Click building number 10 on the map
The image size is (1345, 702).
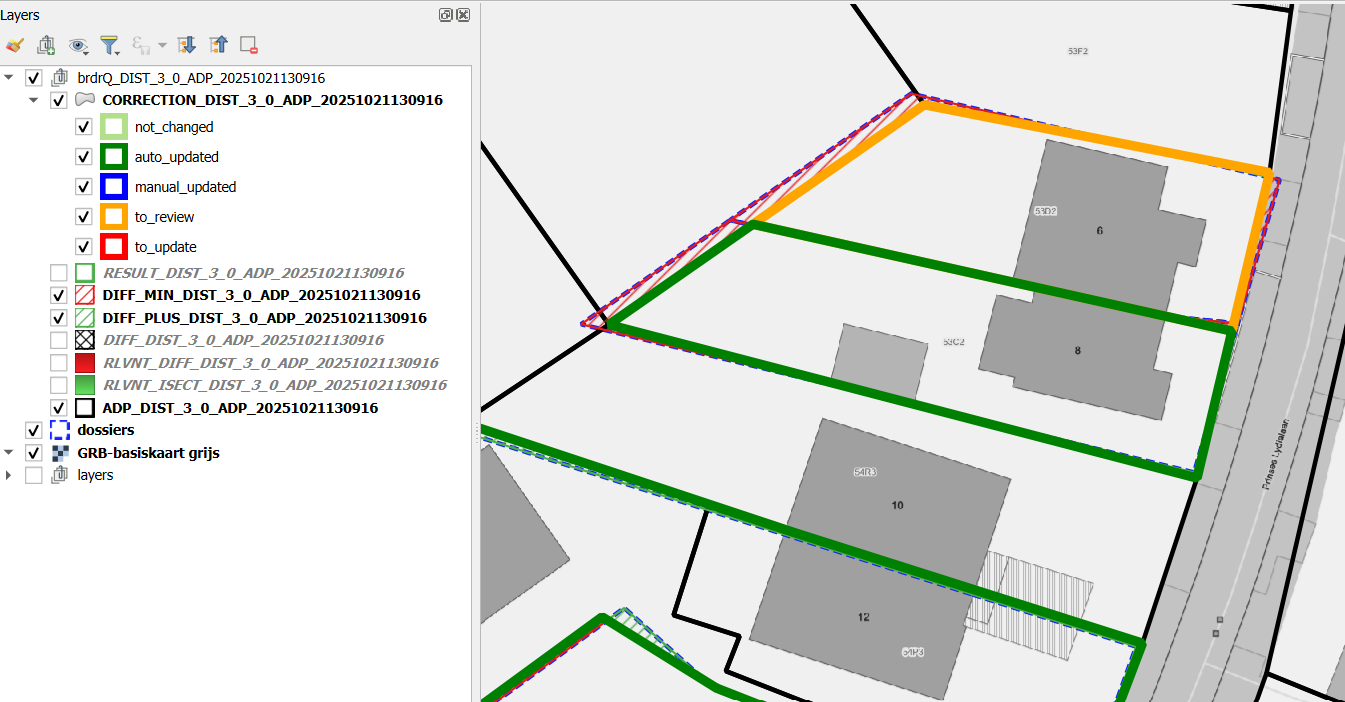pyautogui.click(x=897, y=505)
